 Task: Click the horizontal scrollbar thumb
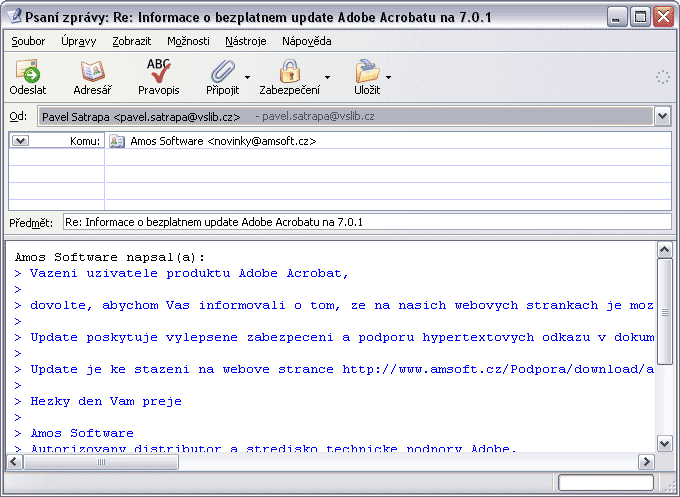click(101, 461)
